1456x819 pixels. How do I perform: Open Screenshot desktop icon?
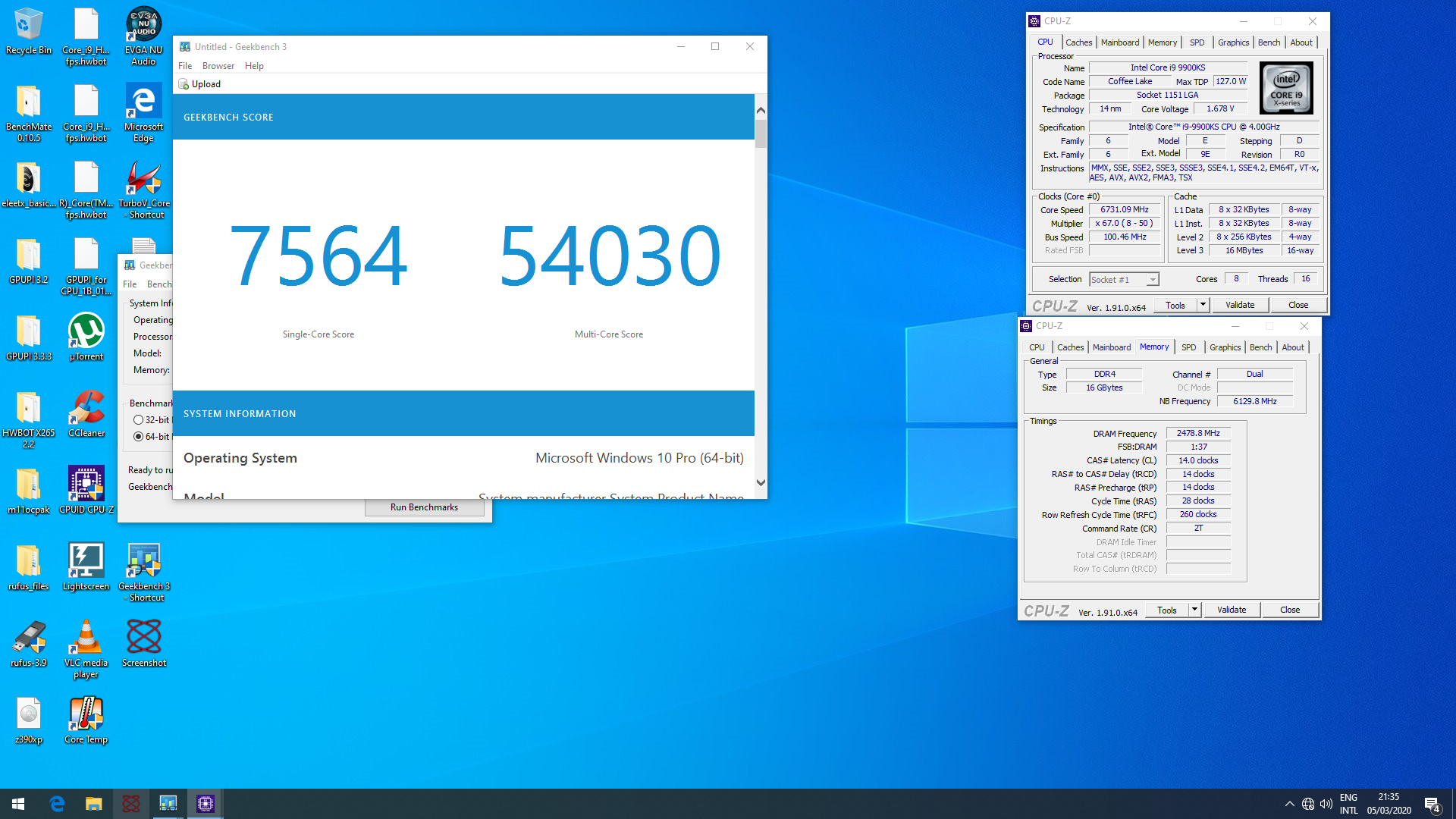[143, 644]
